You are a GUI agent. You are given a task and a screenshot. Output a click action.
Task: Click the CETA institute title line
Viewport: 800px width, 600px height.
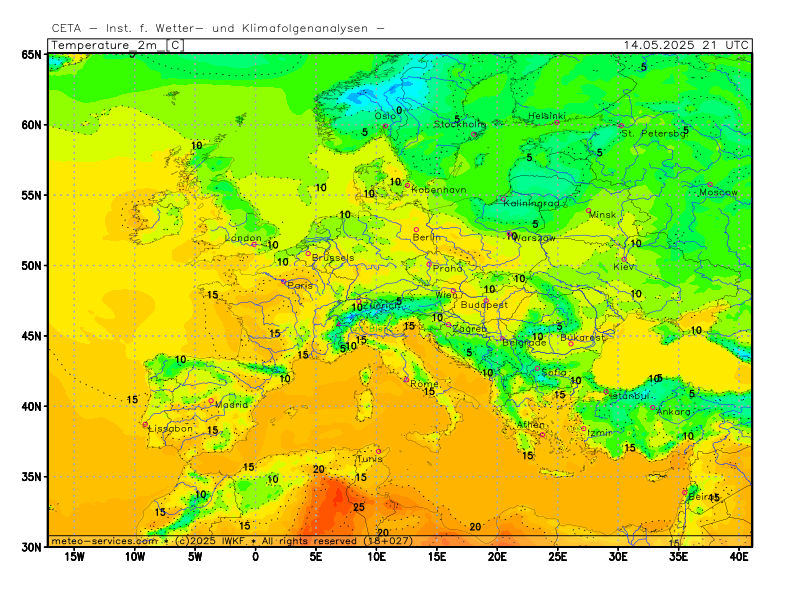coord(218,29)
